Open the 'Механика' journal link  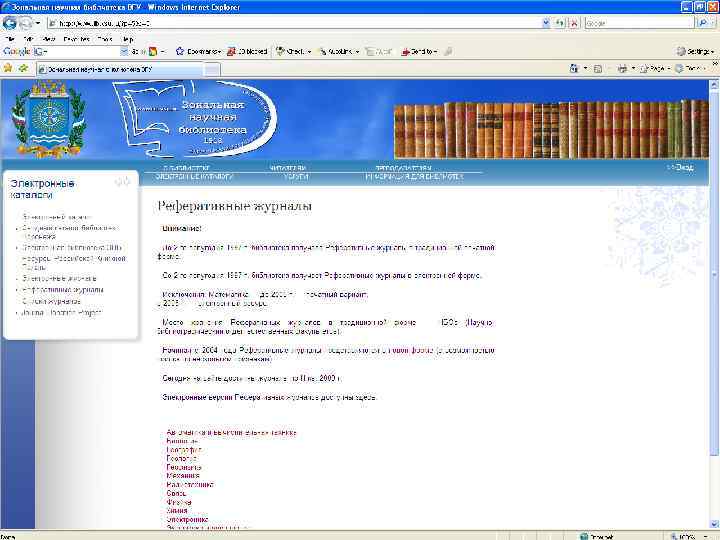[183, 476]
